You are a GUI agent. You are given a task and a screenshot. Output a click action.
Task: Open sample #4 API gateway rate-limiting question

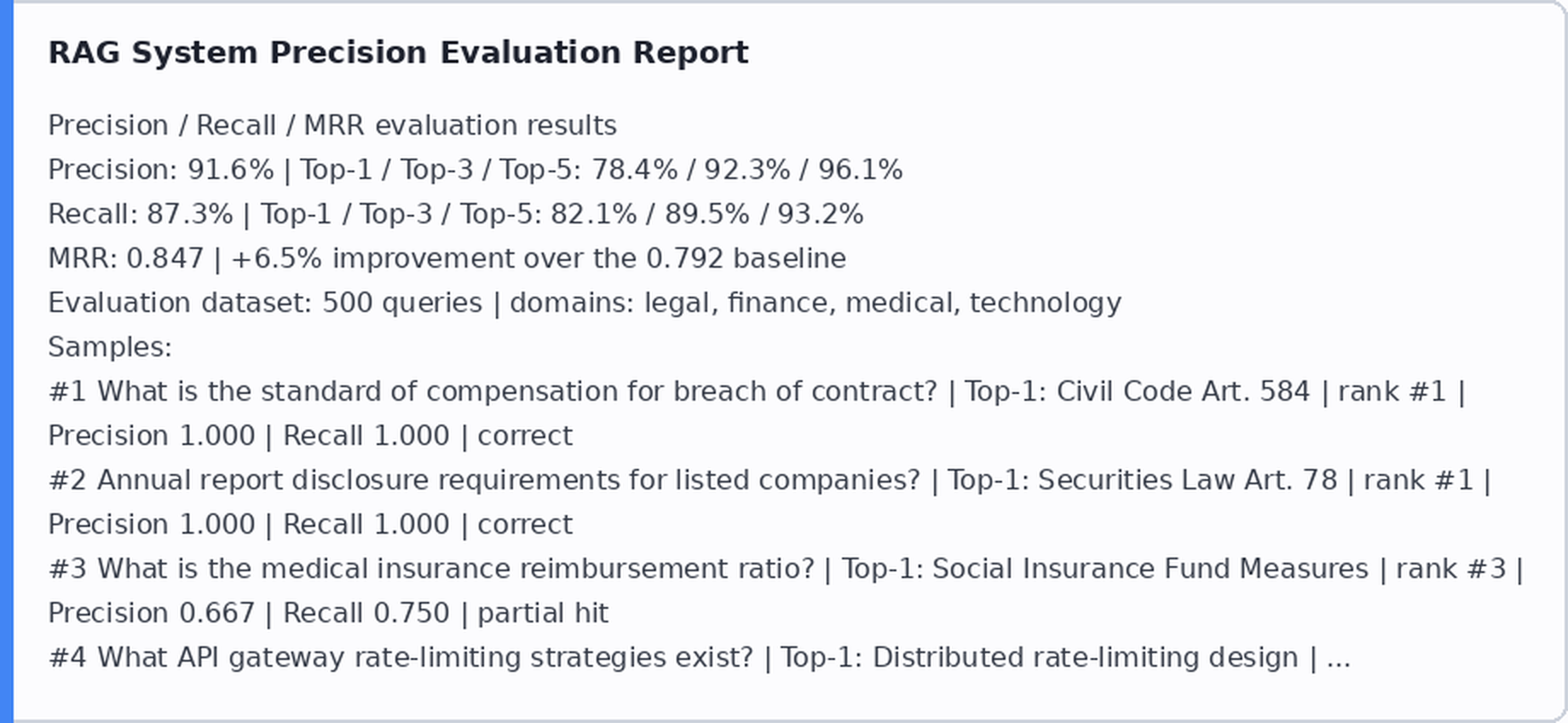tap(401, 657)
